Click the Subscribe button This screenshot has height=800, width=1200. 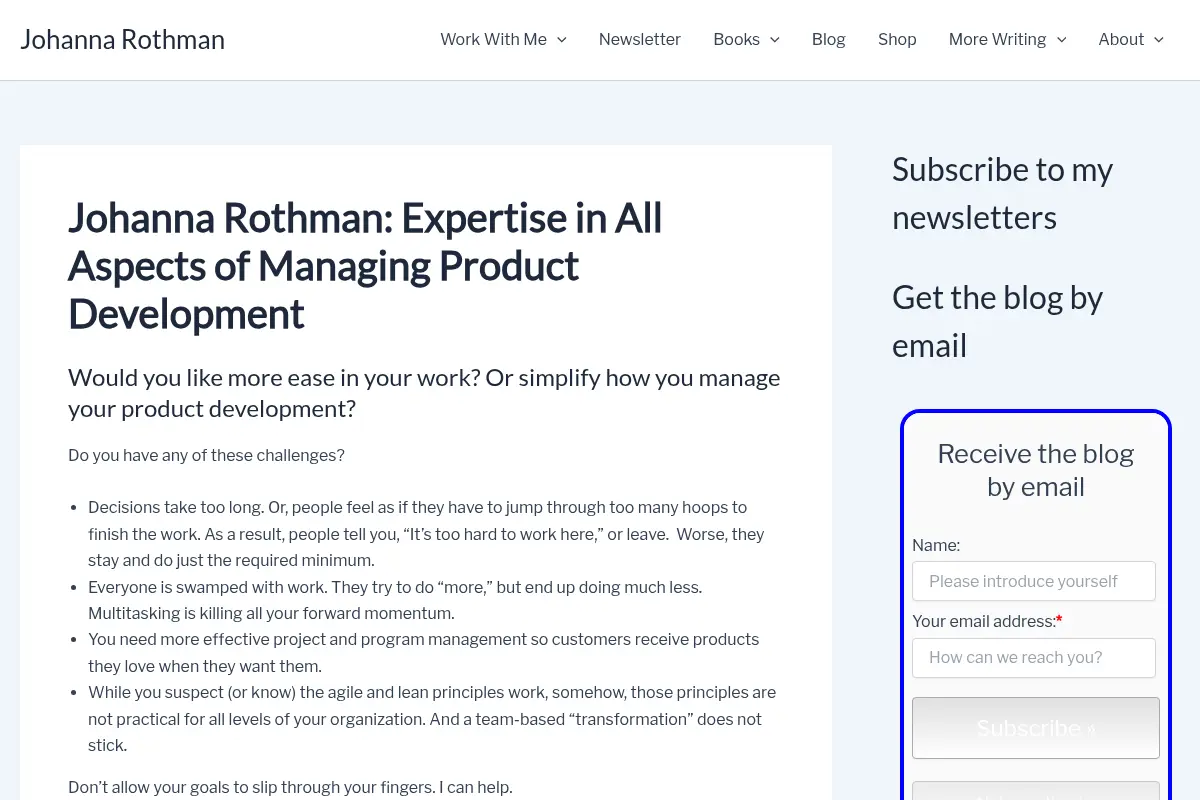[1036, 728]
